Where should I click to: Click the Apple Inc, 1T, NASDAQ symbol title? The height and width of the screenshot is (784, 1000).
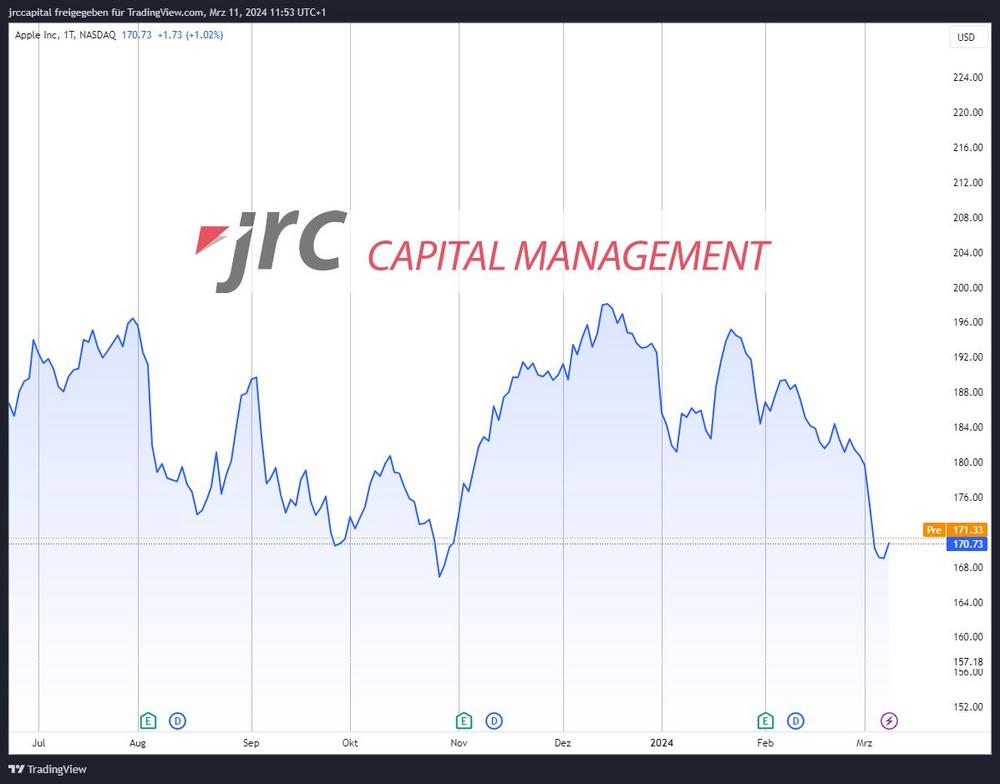click(65, 35)
